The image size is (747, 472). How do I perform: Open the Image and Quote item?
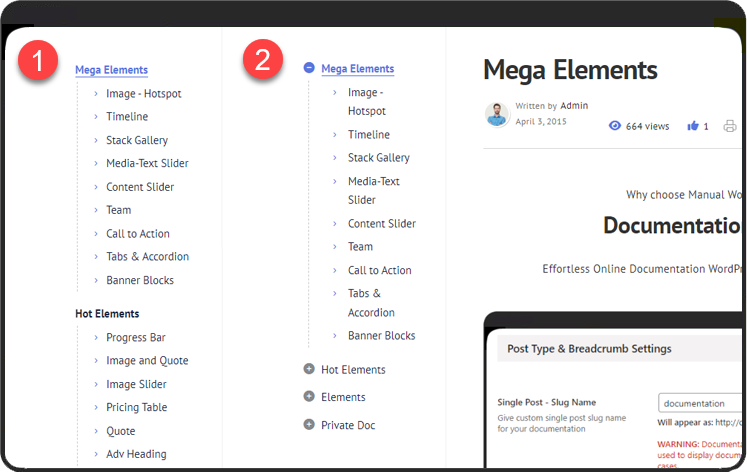tap(147, 361)
